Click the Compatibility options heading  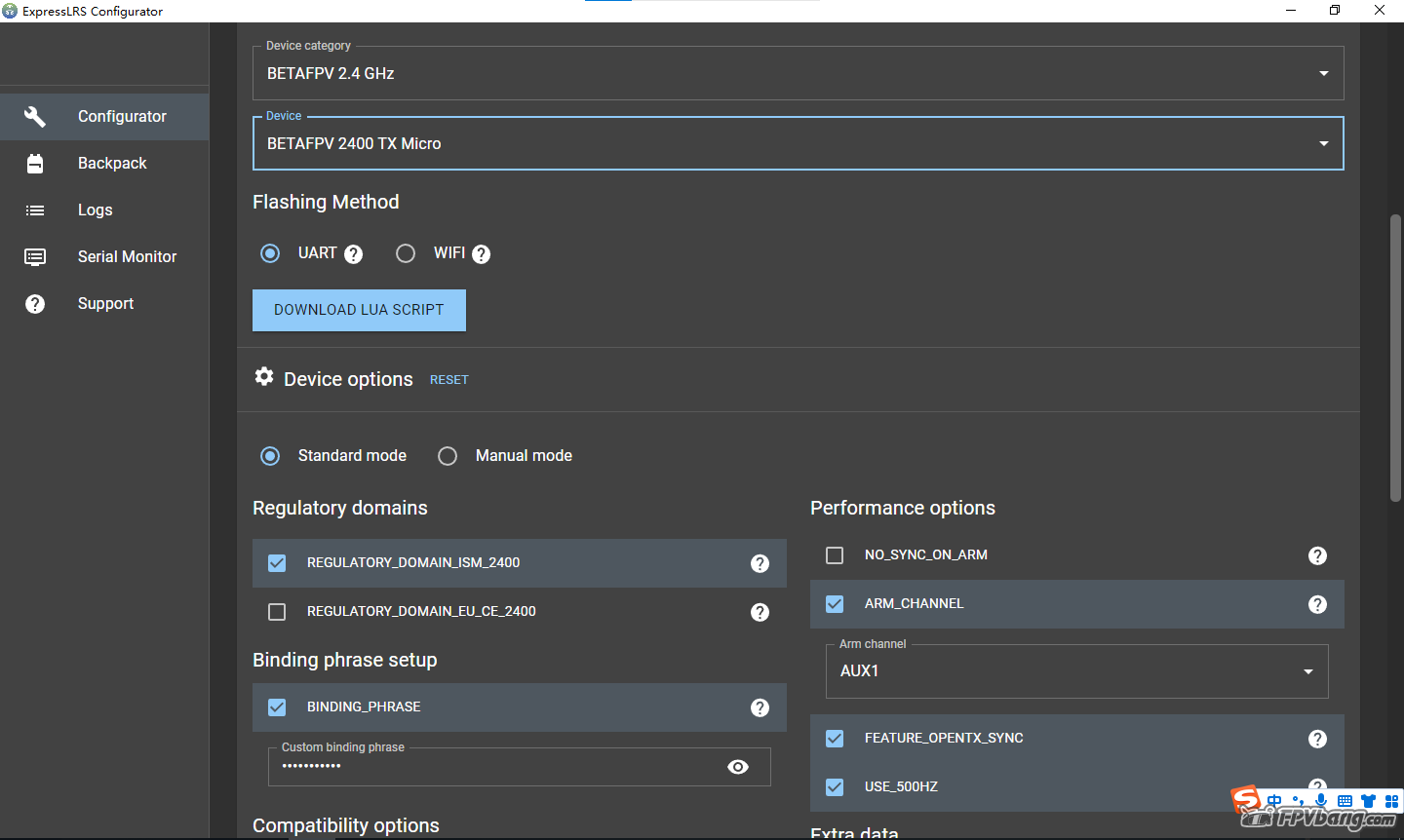click(346, 826)
